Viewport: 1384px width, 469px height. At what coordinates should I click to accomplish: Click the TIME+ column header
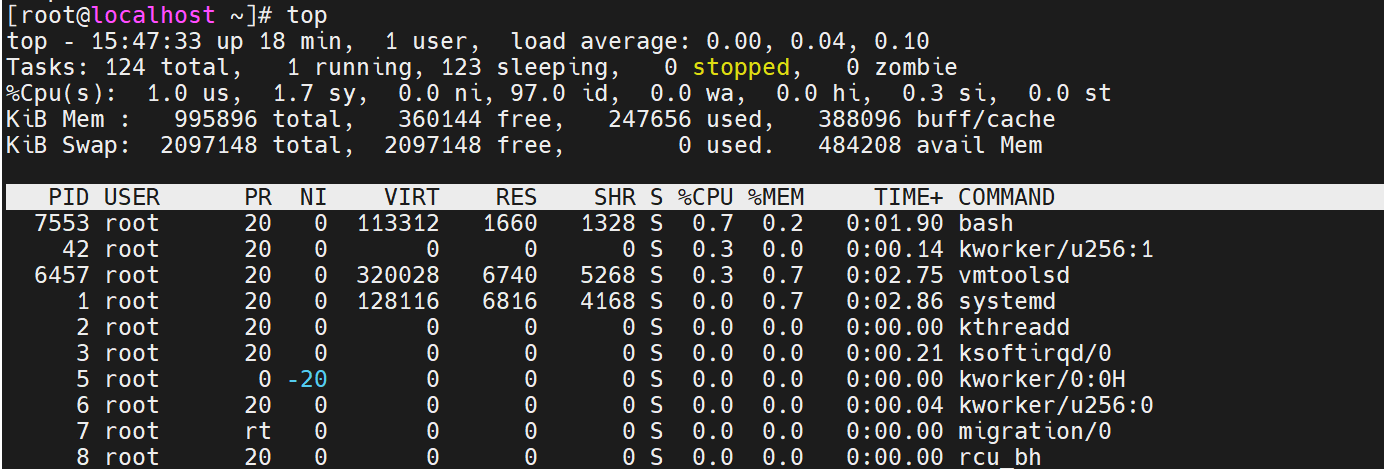point(909,197)
